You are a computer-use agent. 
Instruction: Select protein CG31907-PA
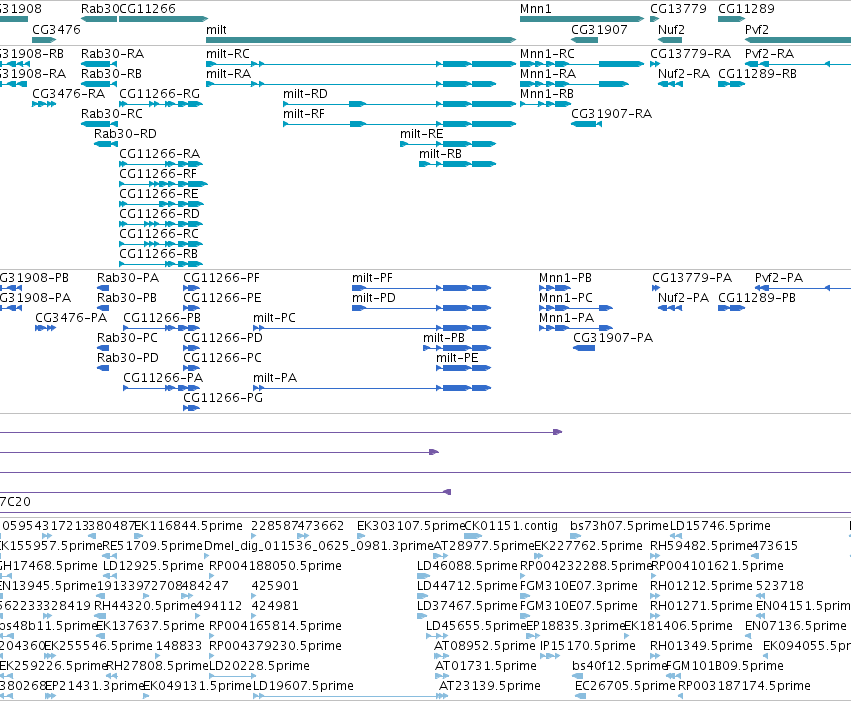click(584, 348)
